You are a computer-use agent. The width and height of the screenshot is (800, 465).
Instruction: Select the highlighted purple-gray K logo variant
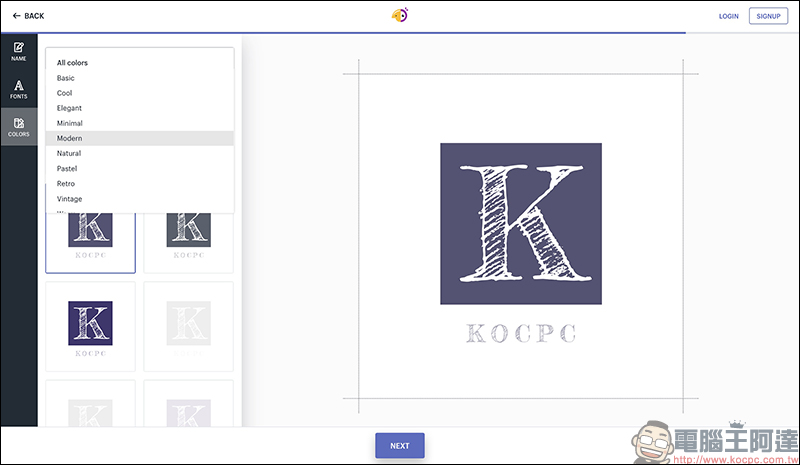pyautogui.click(x=90, y=243)
